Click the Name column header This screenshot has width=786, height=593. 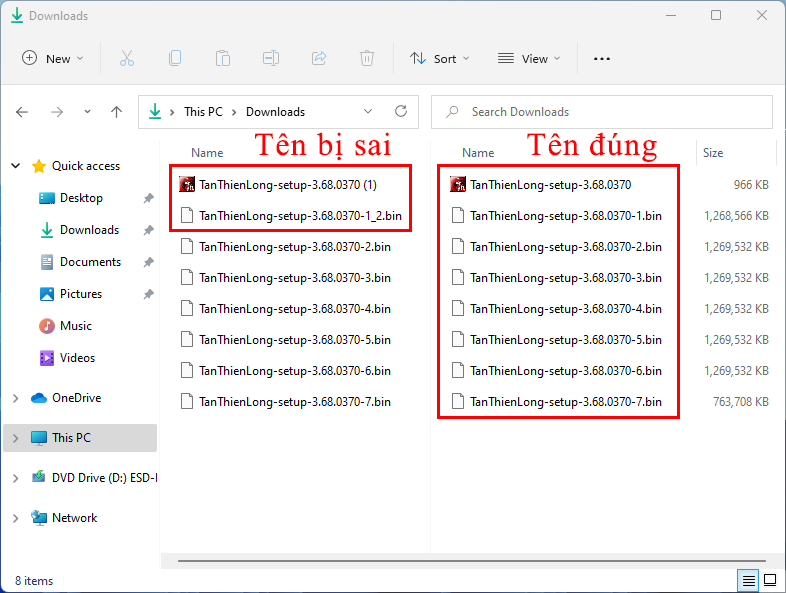point(207,153)
